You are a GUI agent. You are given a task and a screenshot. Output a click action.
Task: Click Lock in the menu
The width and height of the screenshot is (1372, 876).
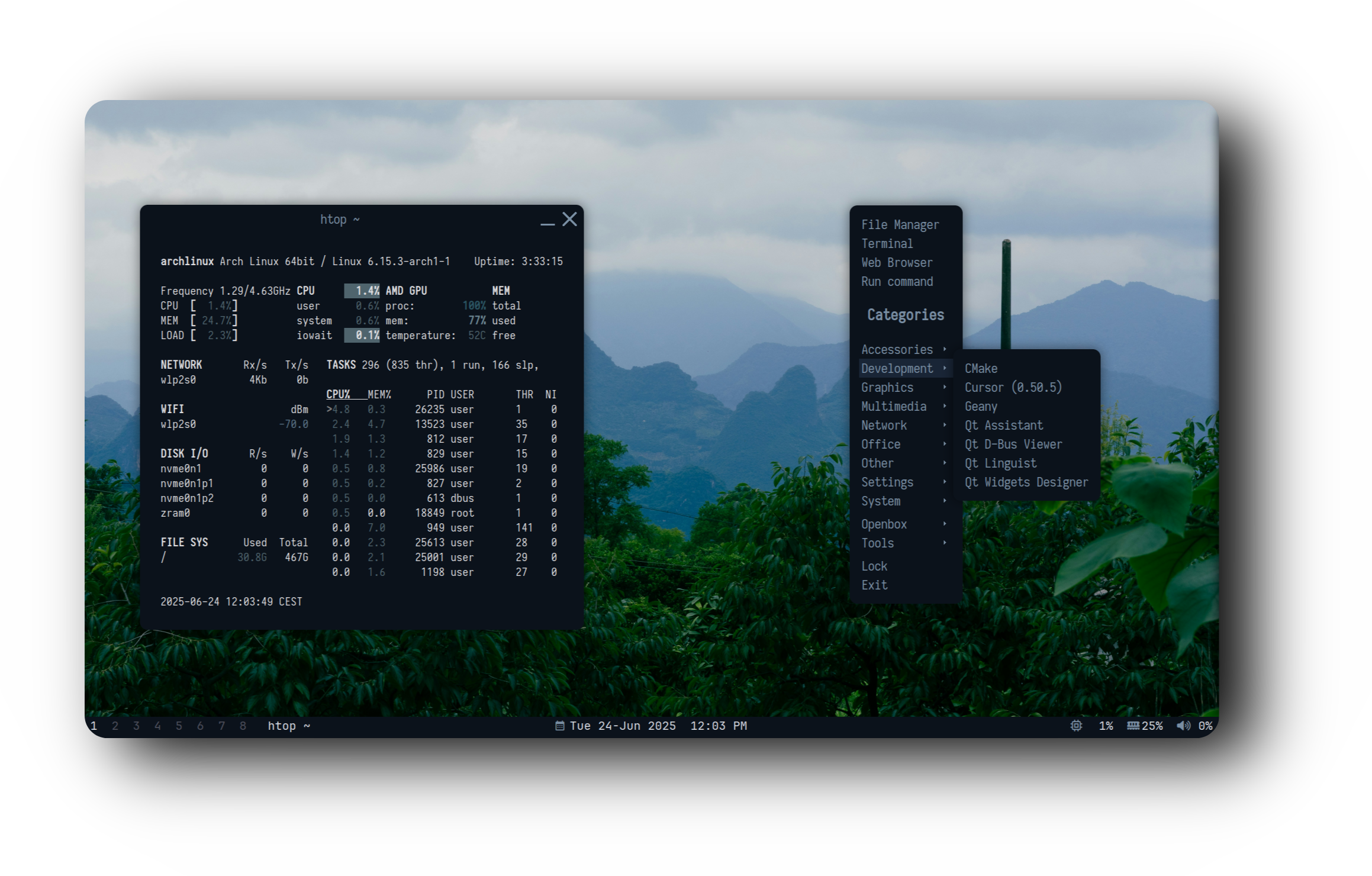click(874, 566)
